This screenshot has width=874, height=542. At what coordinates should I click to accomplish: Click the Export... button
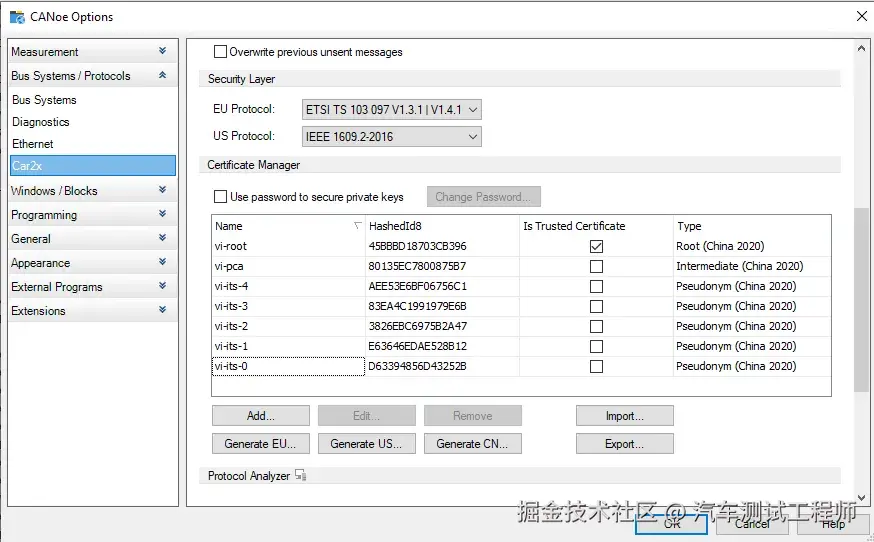click(624, 444)
